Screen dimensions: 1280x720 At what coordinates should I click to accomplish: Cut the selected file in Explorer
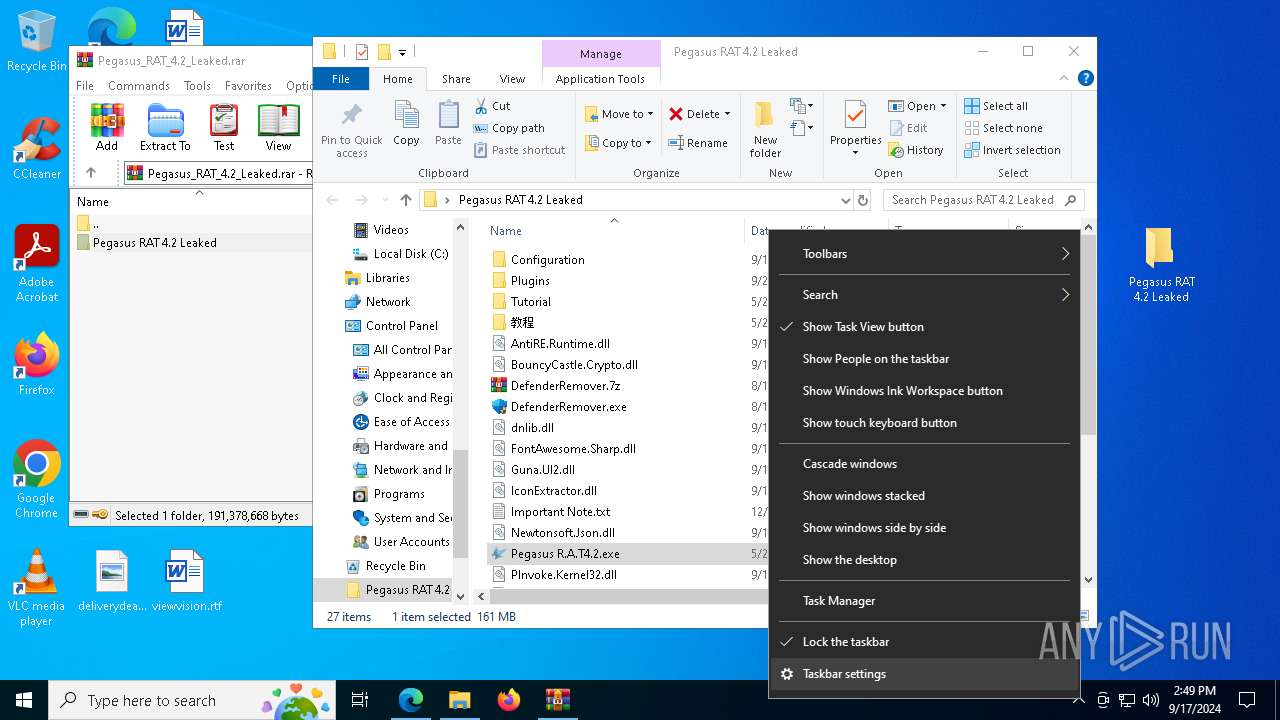click(x=492, y=106)
